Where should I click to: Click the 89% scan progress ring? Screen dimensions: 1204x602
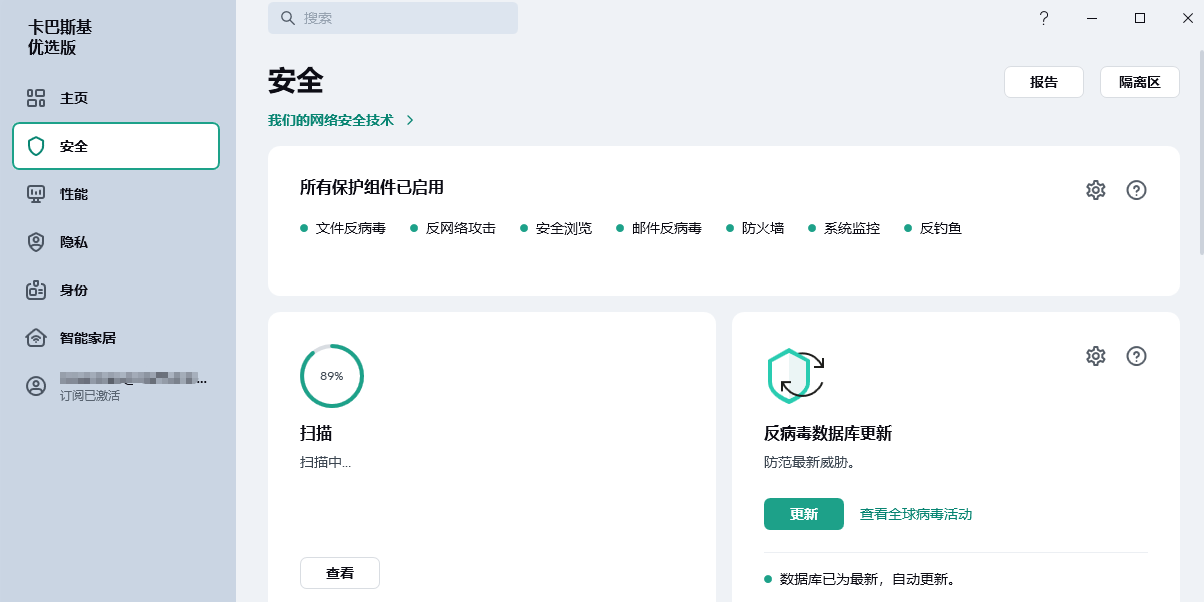pyautogui.click(x=332, y=376)
